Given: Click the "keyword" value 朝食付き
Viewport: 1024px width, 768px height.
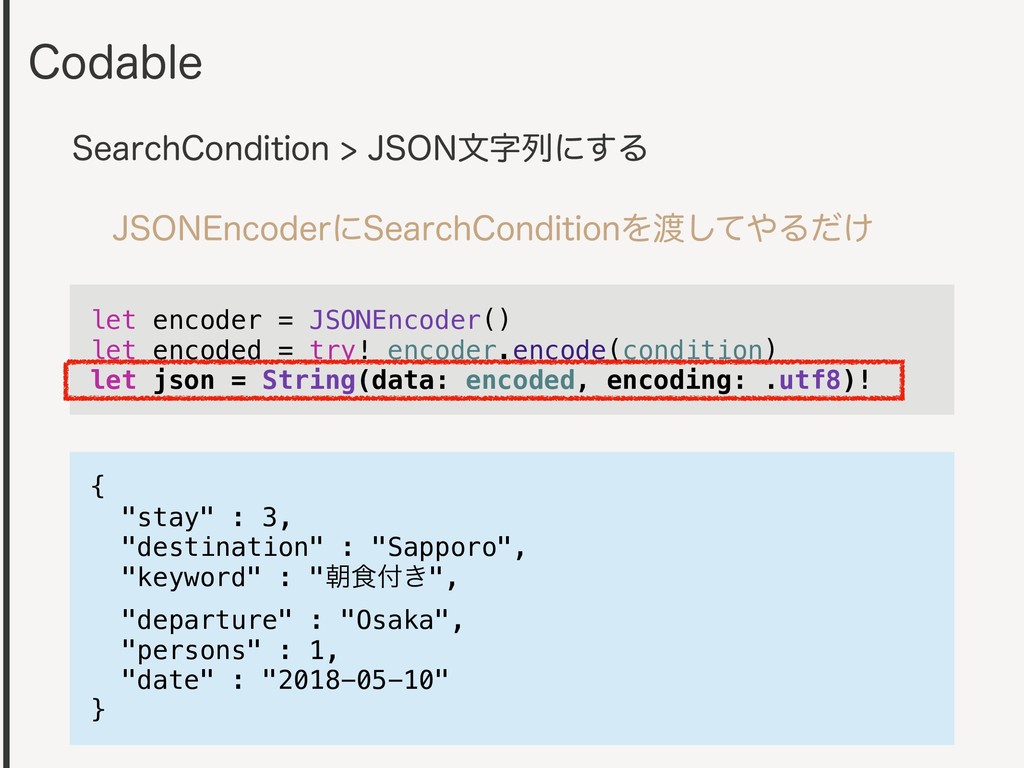Looking at the screenshot, I should point(376,577).
